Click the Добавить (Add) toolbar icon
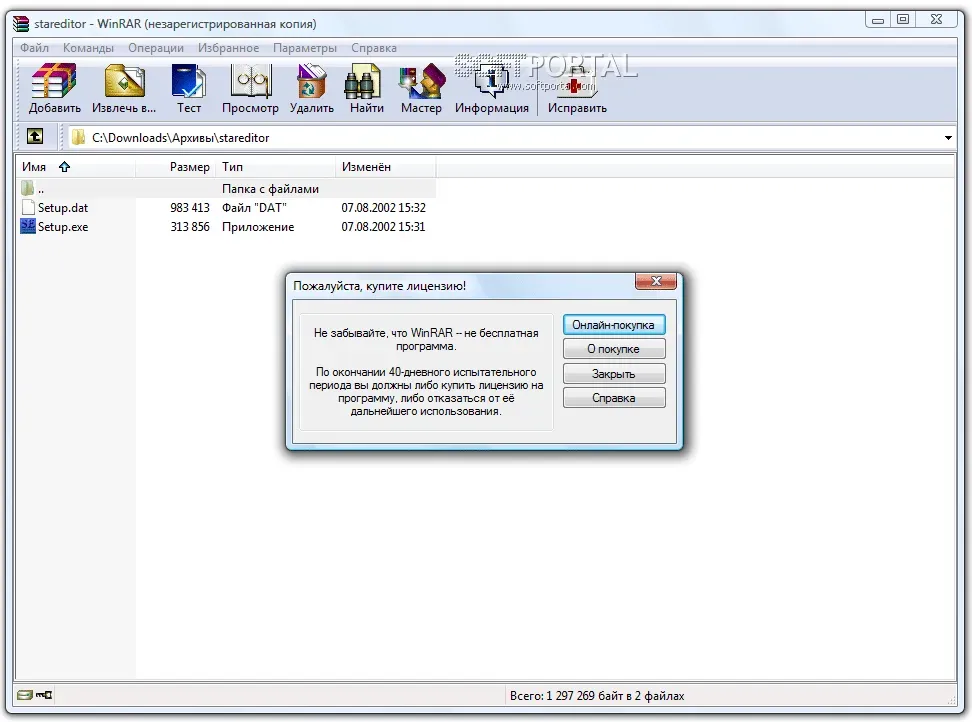972x722 pixels. pos(55,88)
